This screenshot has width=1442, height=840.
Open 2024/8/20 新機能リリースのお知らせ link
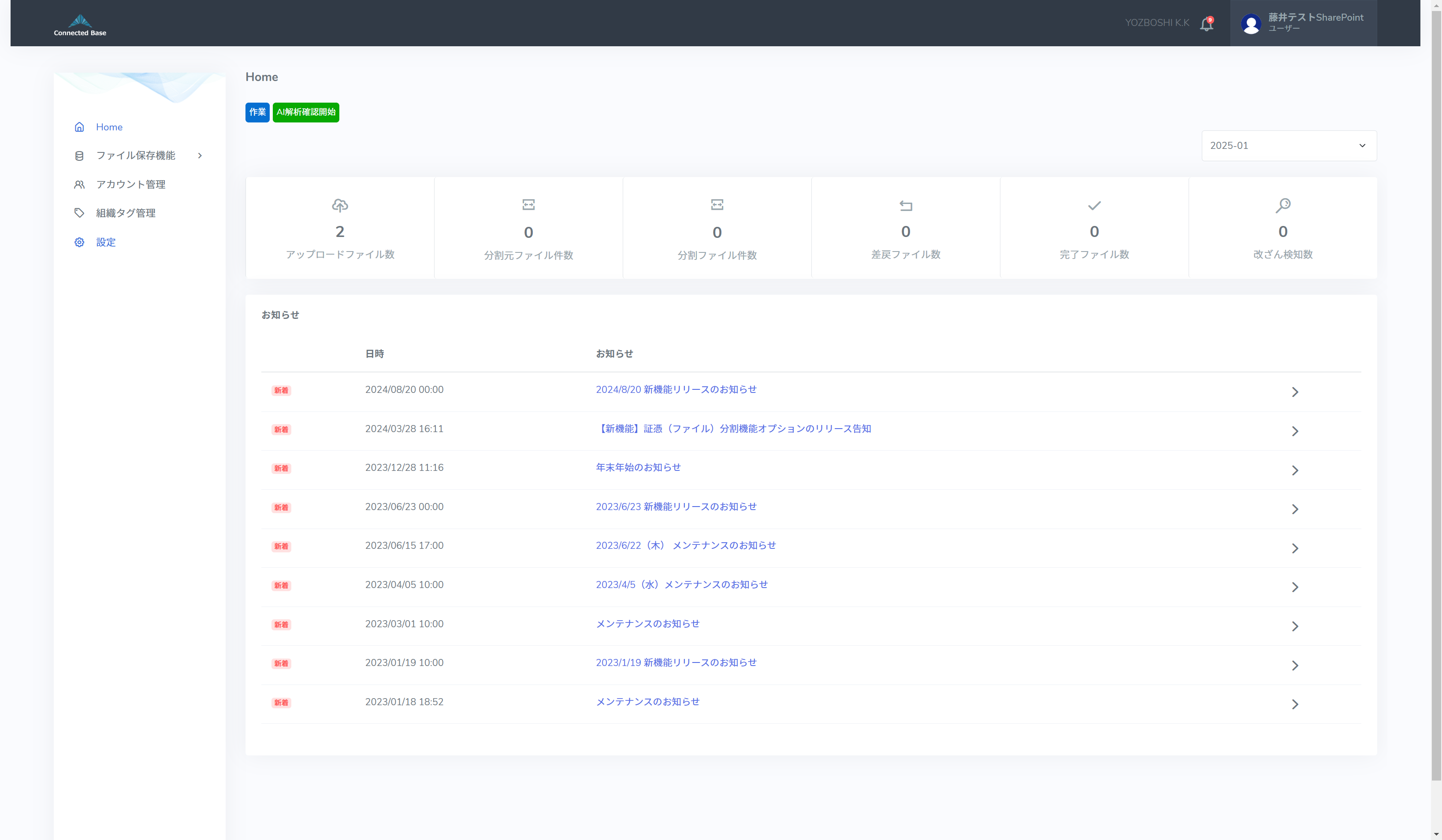(676, 389)
